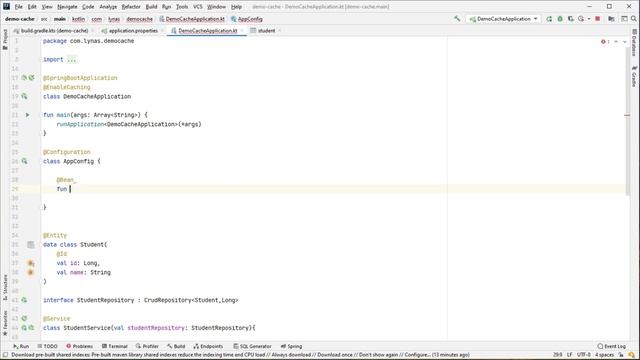Click the Run with Coverage icon
Screen dimensions: 640x360
coord(571,19)
